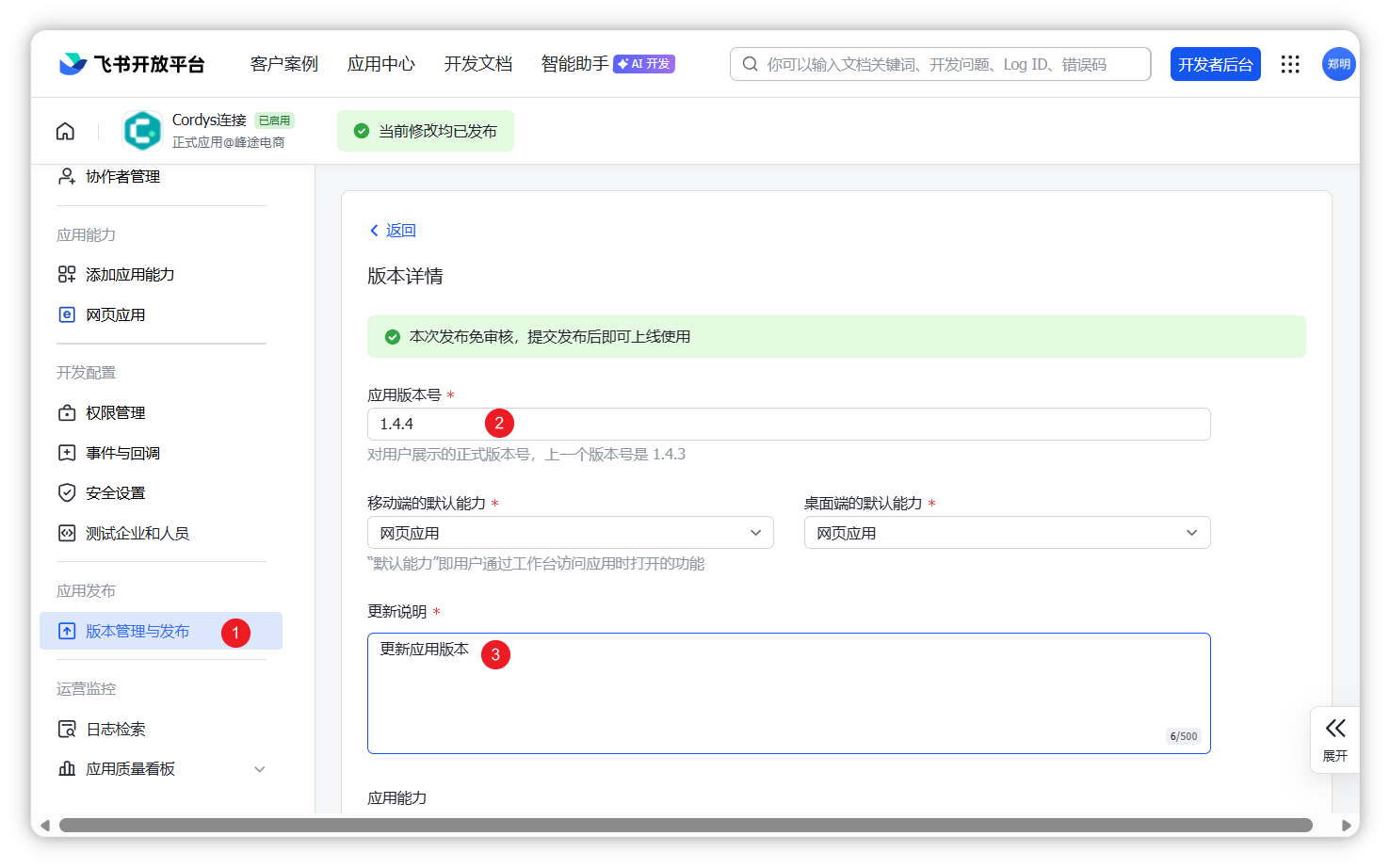Click the 应用版本号 input field

pos(789,424)
